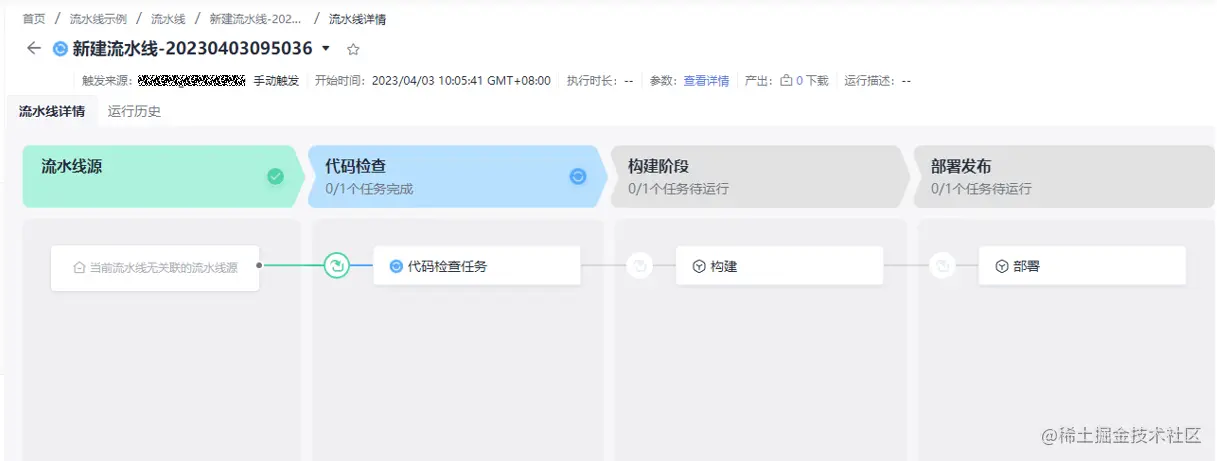1217x461 pixels.
Task: Click the running spinner icon on 代码检查 stage
Action: 578,177
